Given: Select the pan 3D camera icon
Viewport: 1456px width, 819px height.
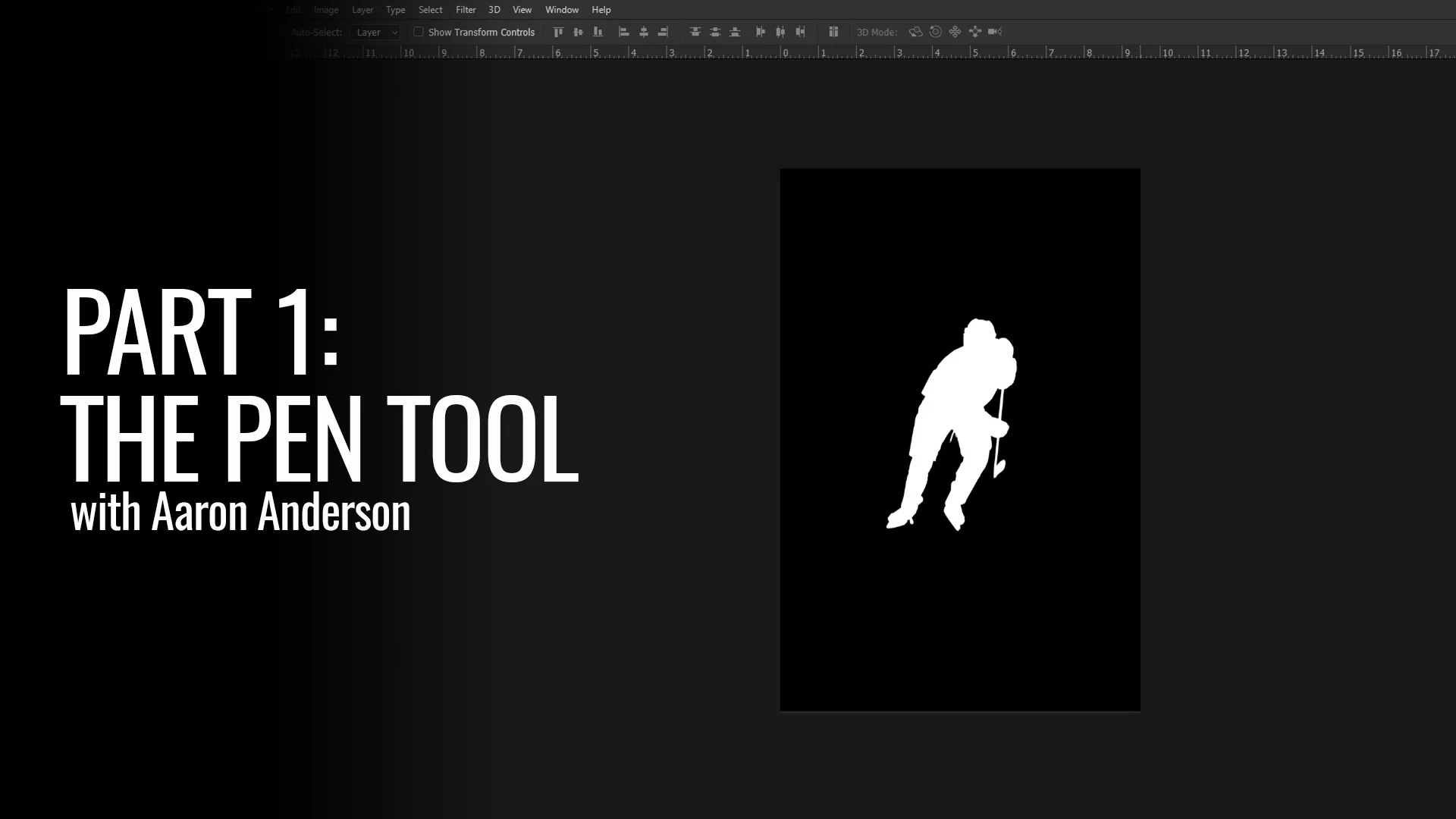Looking at the screenshot, I should (x=955, y=32).
